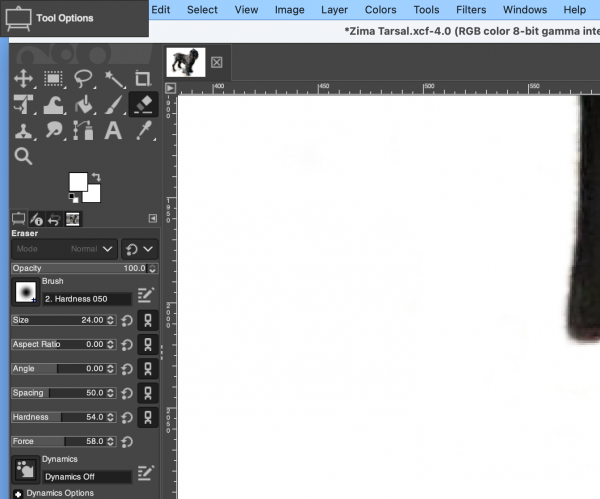
Task: Toggle link Angle to brush default
Action: (x=148, y=369)
